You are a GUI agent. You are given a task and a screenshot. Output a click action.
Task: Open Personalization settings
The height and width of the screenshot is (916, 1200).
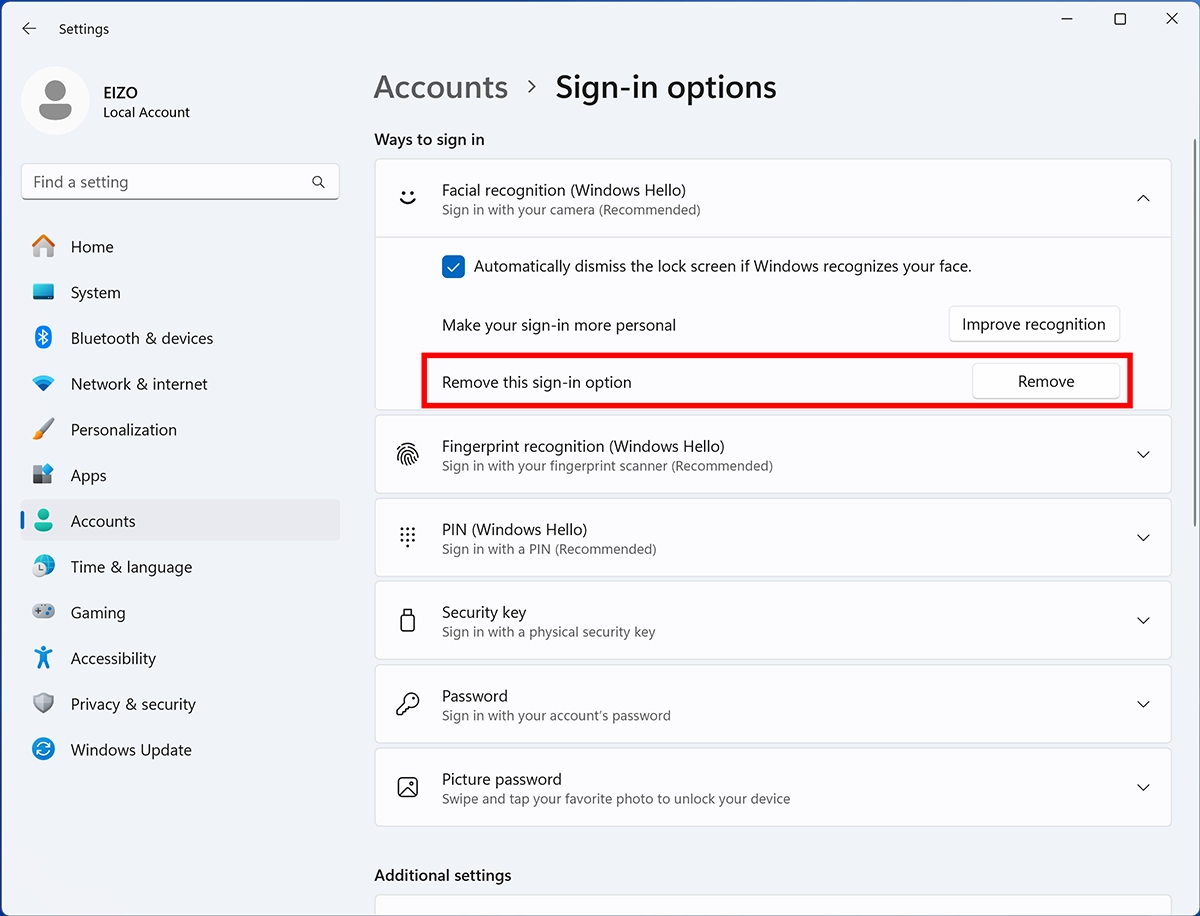180,430
